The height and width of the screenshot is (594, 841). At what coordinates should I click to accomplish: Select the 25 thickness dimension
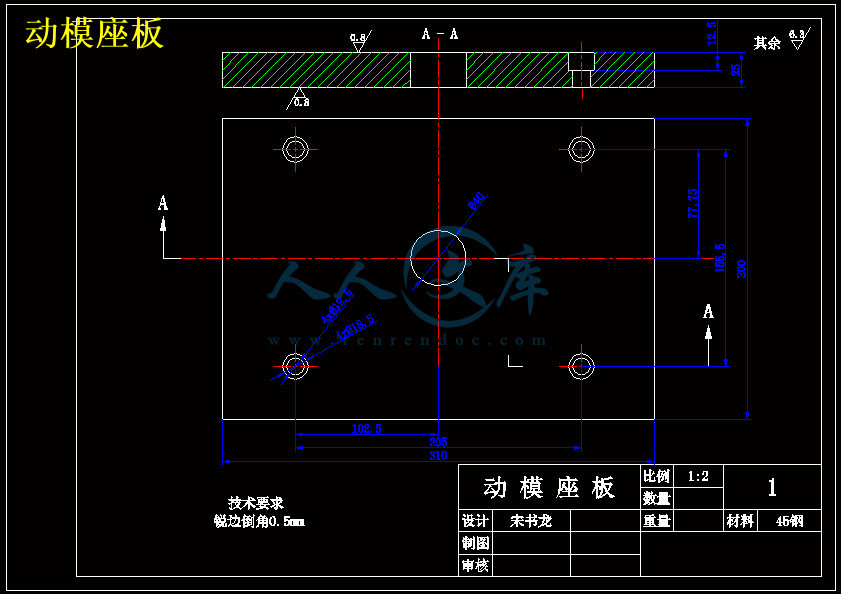[736, 70]
